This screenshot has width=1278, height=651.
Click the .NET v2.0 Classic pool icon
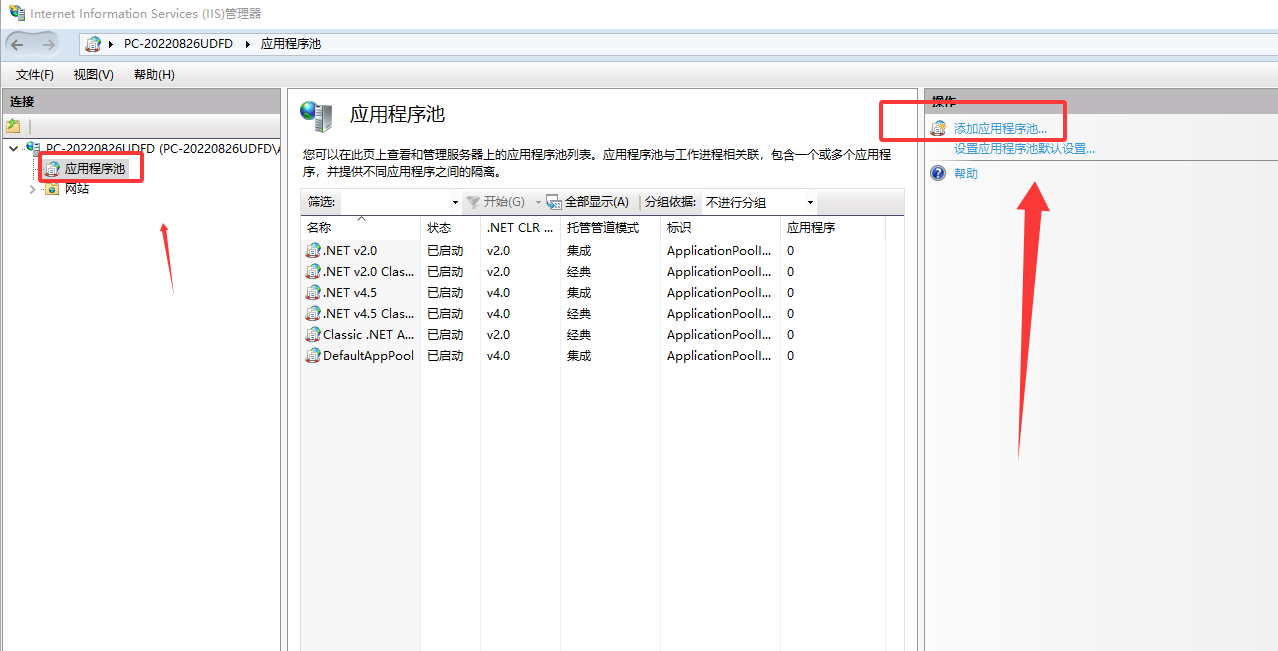coord(313,271)
